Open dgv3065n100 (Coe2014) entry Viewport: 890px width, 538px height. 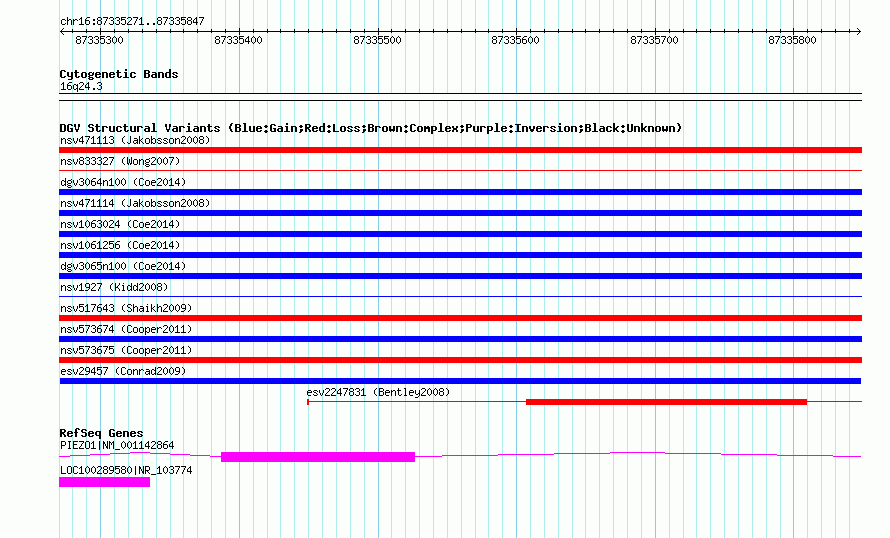(123, 266)
